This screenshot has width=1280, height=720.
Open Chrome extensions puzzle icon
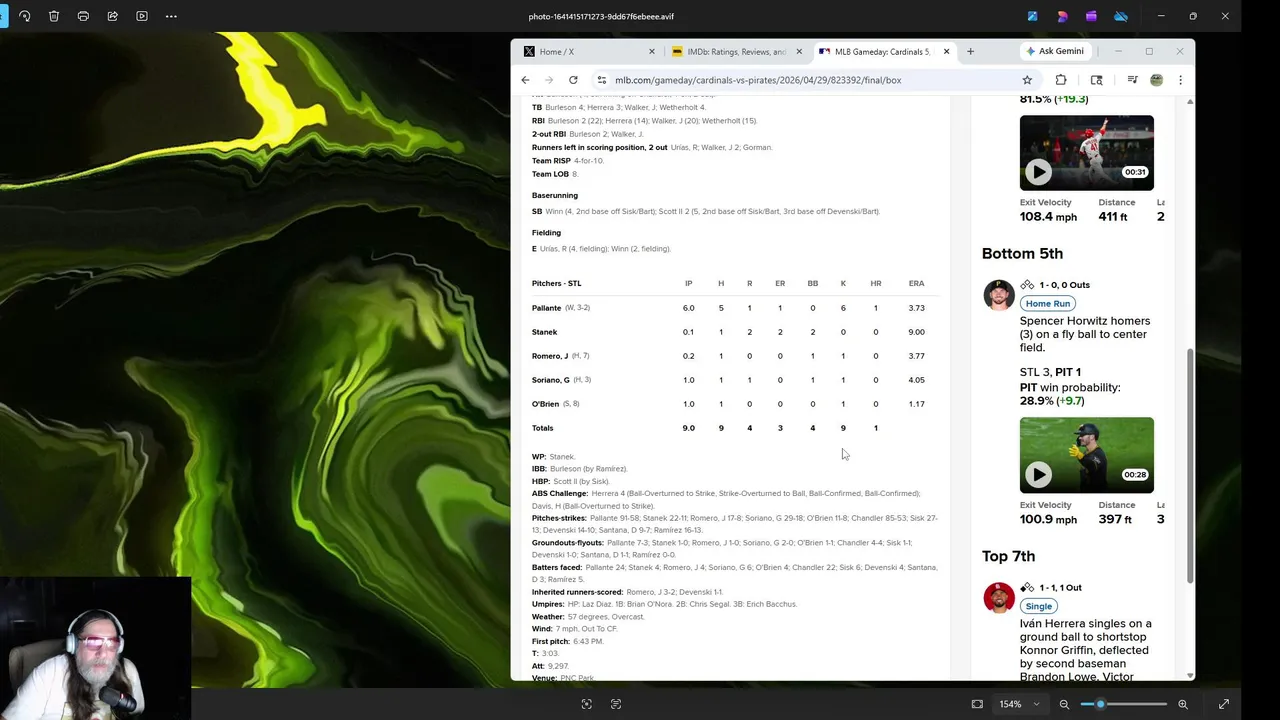(1061, 80)
